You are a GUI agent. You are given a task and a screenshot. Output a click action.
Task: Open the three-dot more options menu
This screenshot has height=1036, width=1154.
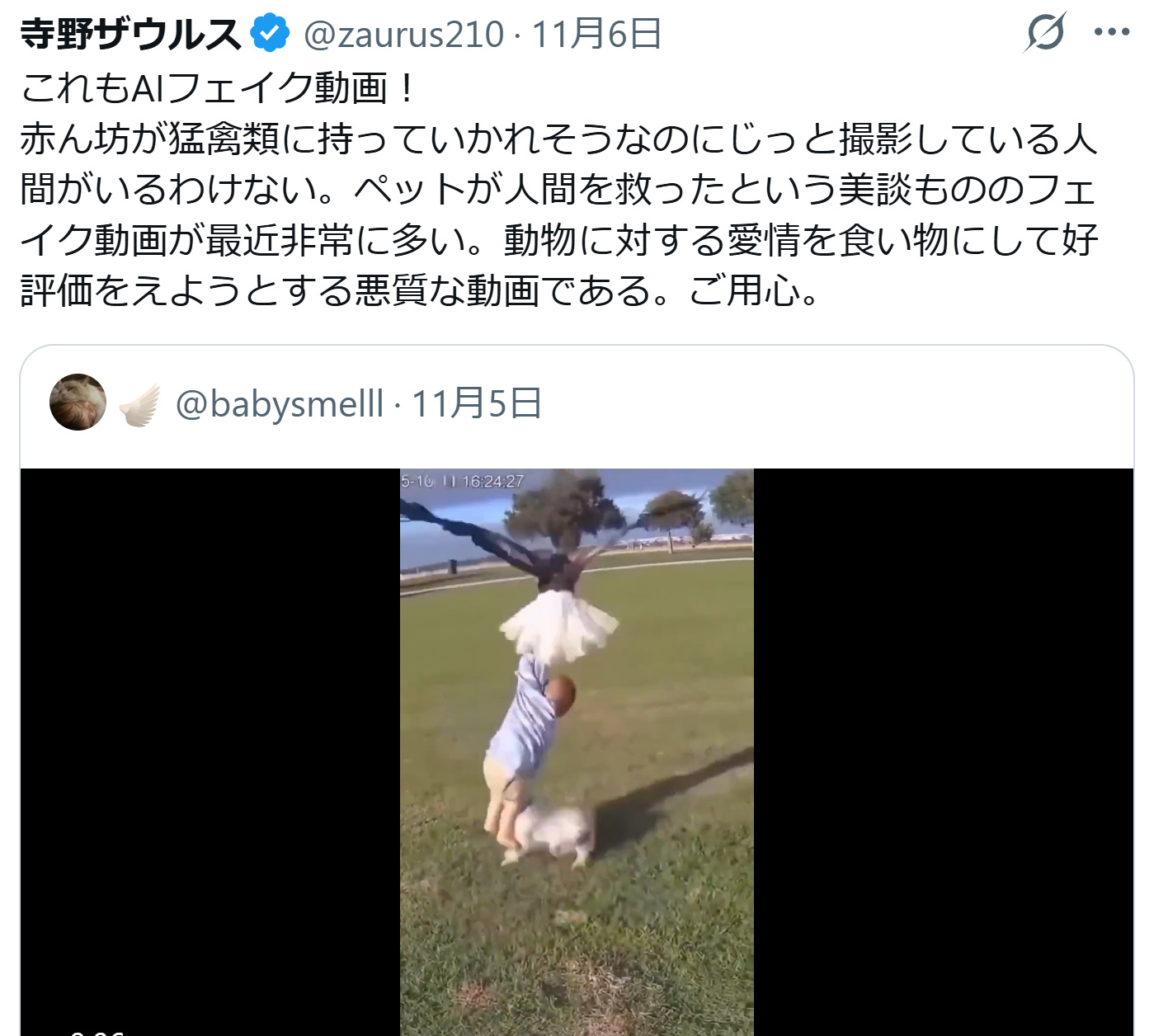1112,33
